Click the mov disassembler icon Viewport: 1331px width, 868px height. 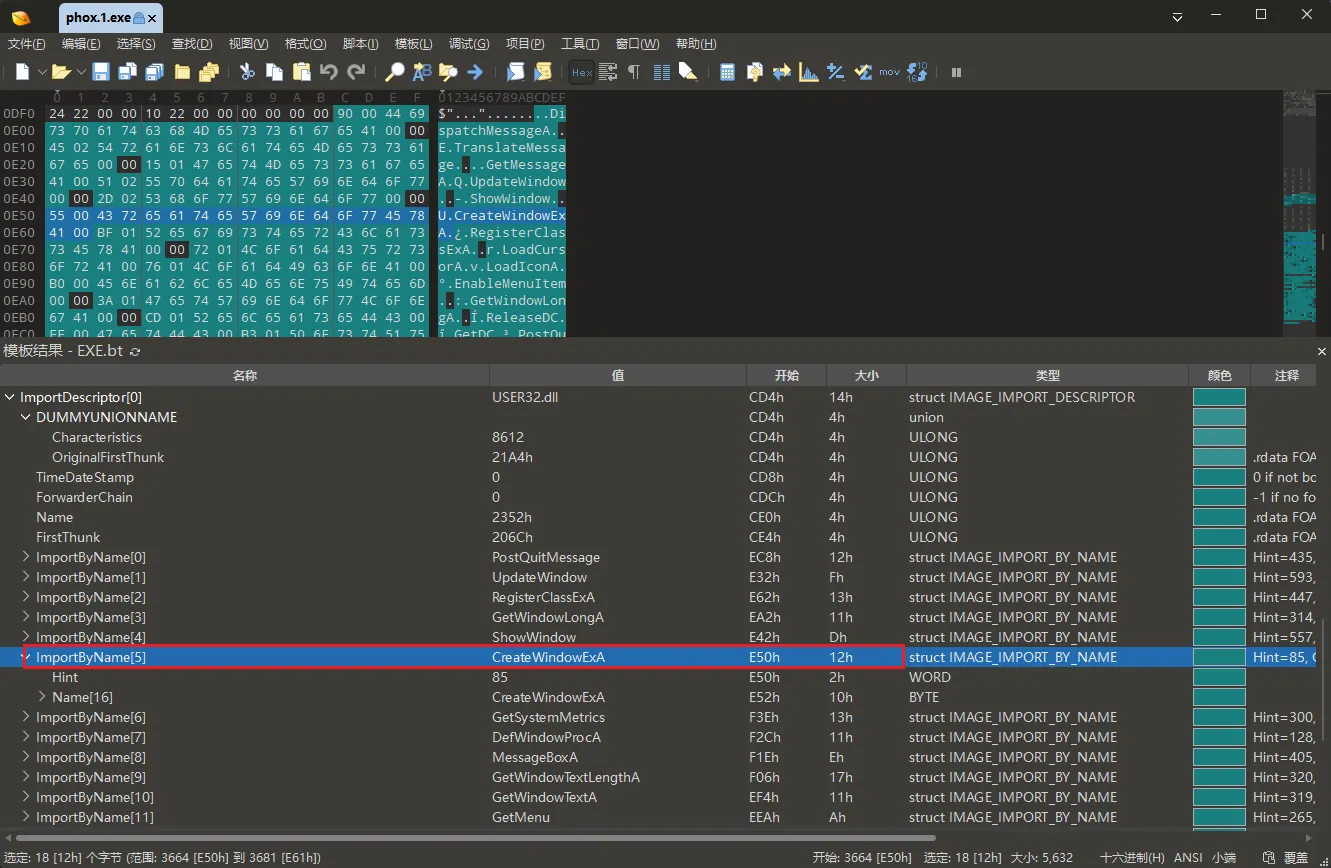coord(890,72)
